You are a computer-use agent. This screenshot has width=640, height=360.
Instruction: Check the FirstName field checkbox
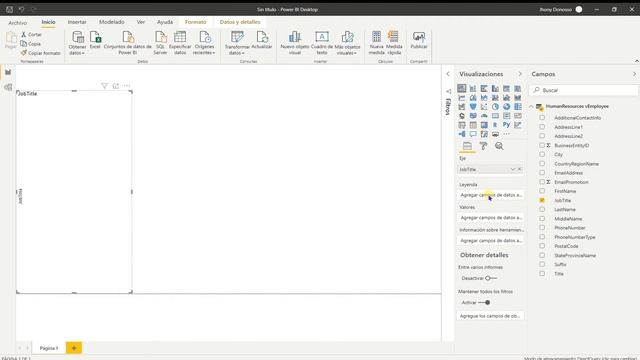click(x=542, y=191)
